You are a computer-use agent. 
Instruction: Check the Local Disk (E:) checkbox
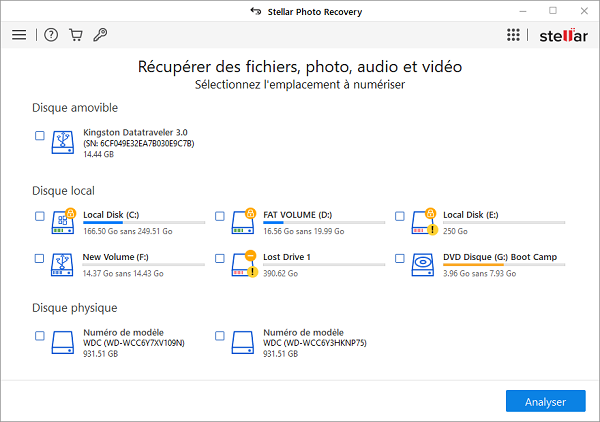click(399, 216)
